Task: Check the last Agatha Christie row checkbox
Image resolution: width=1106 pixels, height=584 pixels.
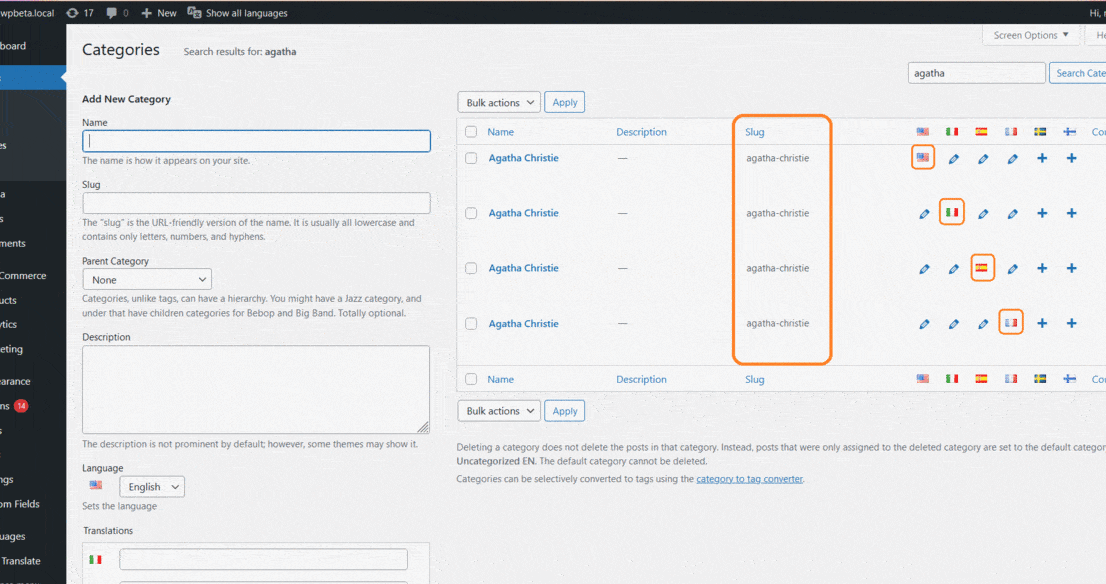Action: (471, 323)
